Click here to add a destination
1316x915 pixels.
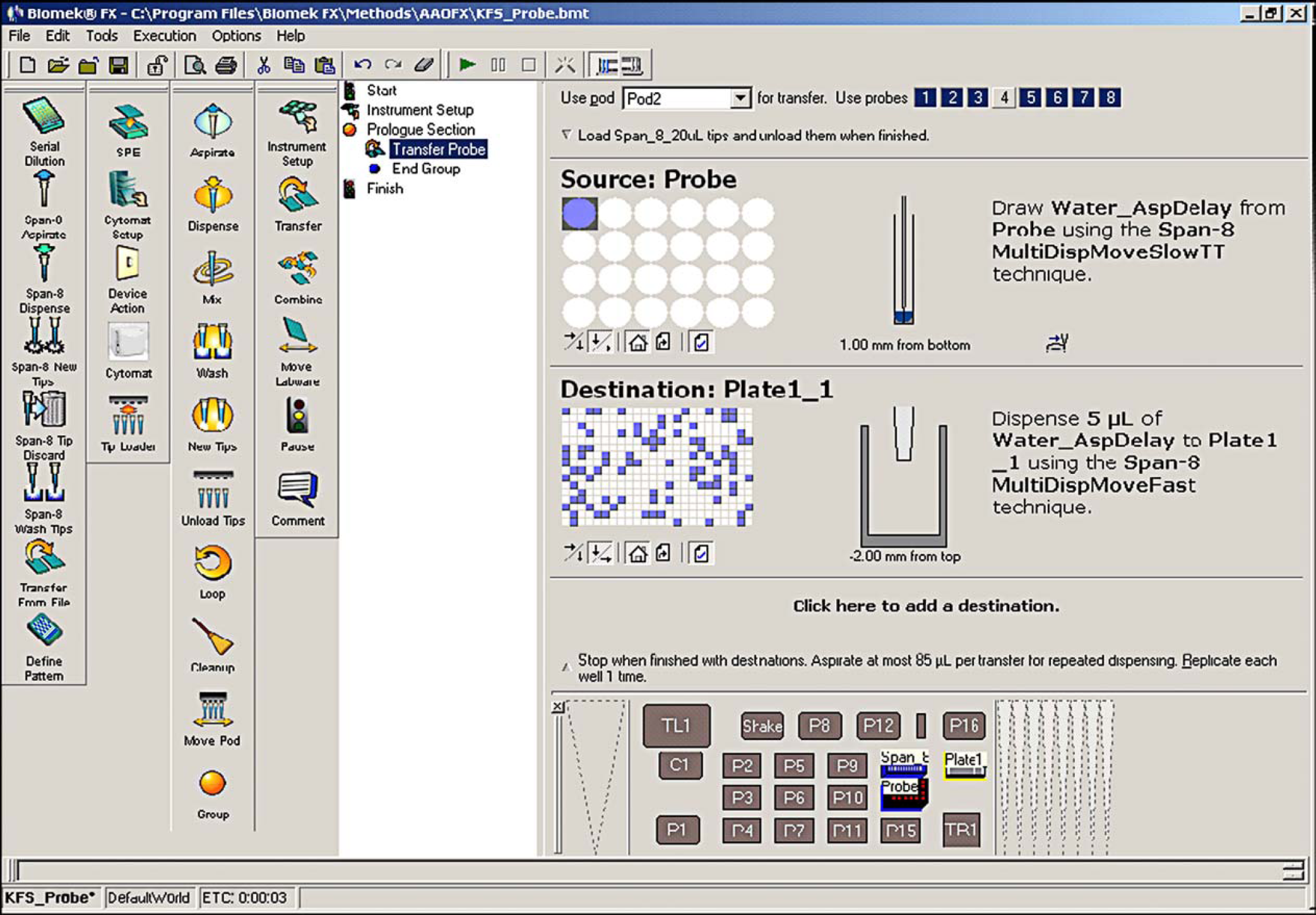point(926,606)
